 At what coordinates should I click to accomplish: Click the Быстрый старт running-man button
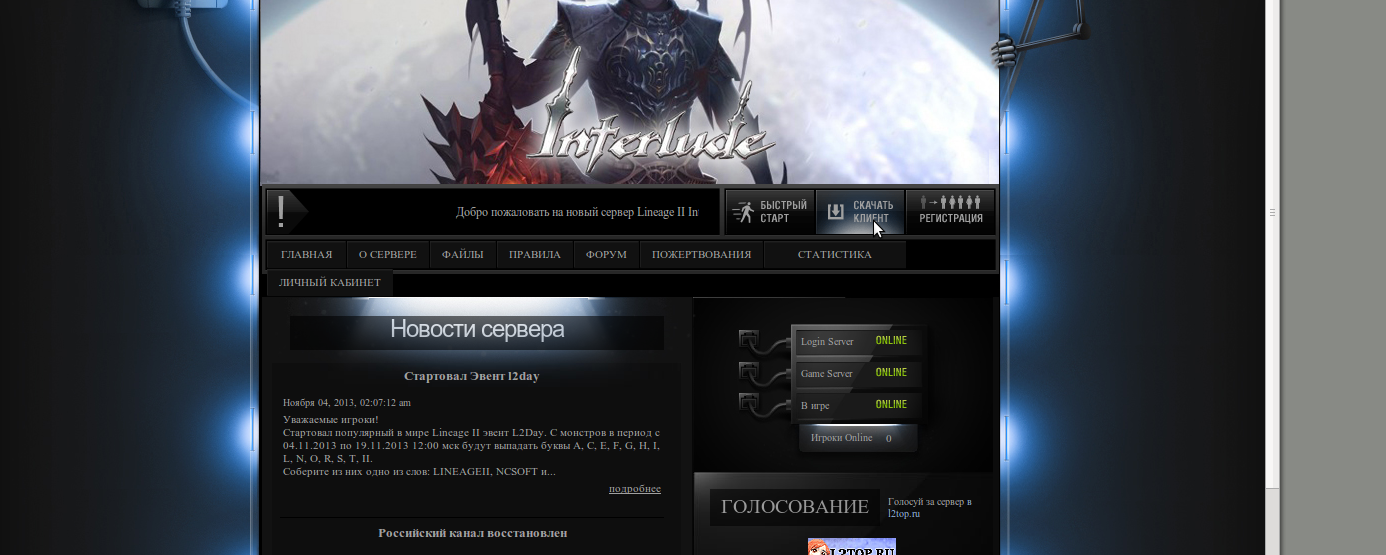point(769,212)
